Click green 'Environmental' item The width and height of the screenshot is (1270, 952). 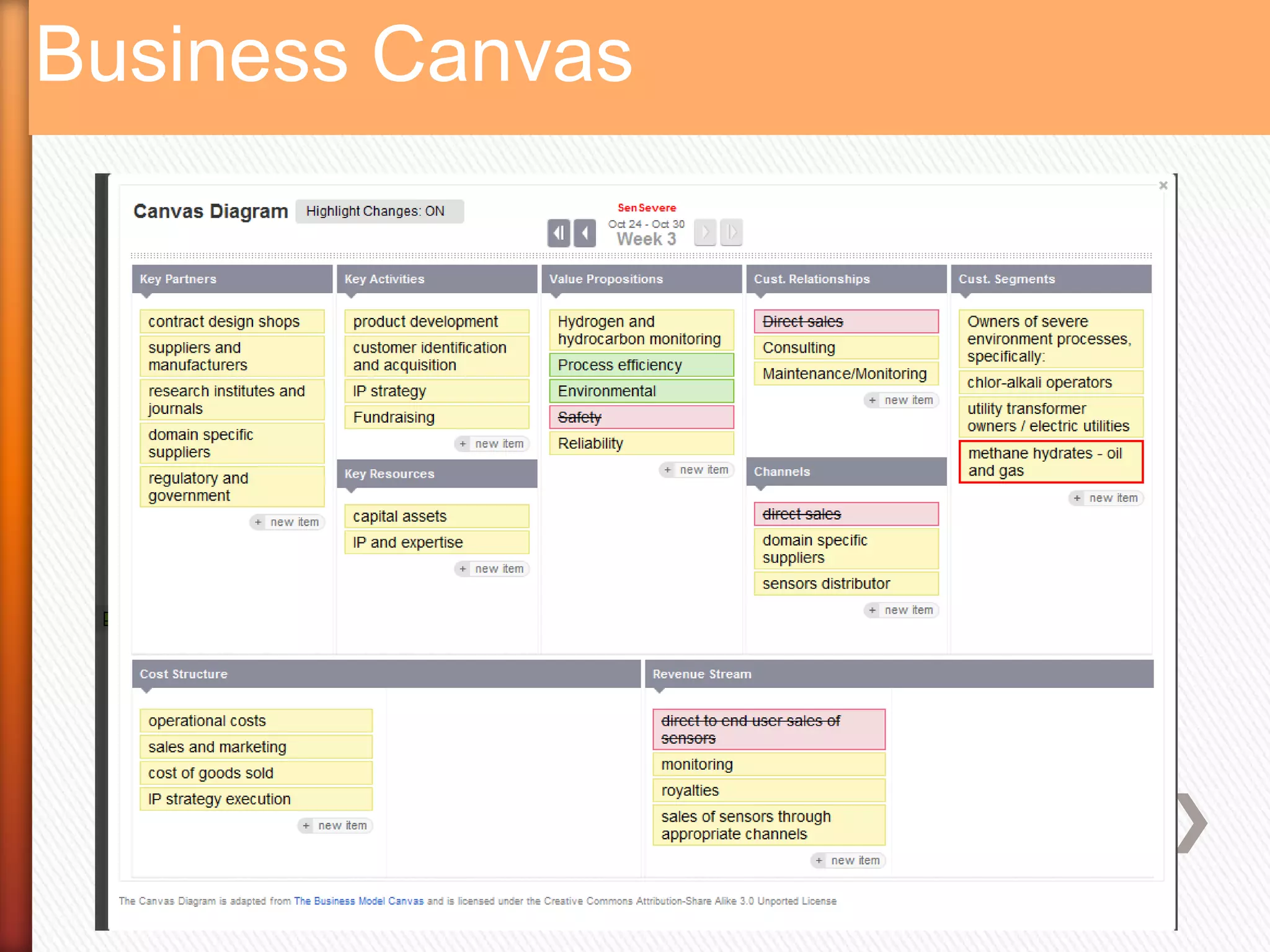(641, 391)
